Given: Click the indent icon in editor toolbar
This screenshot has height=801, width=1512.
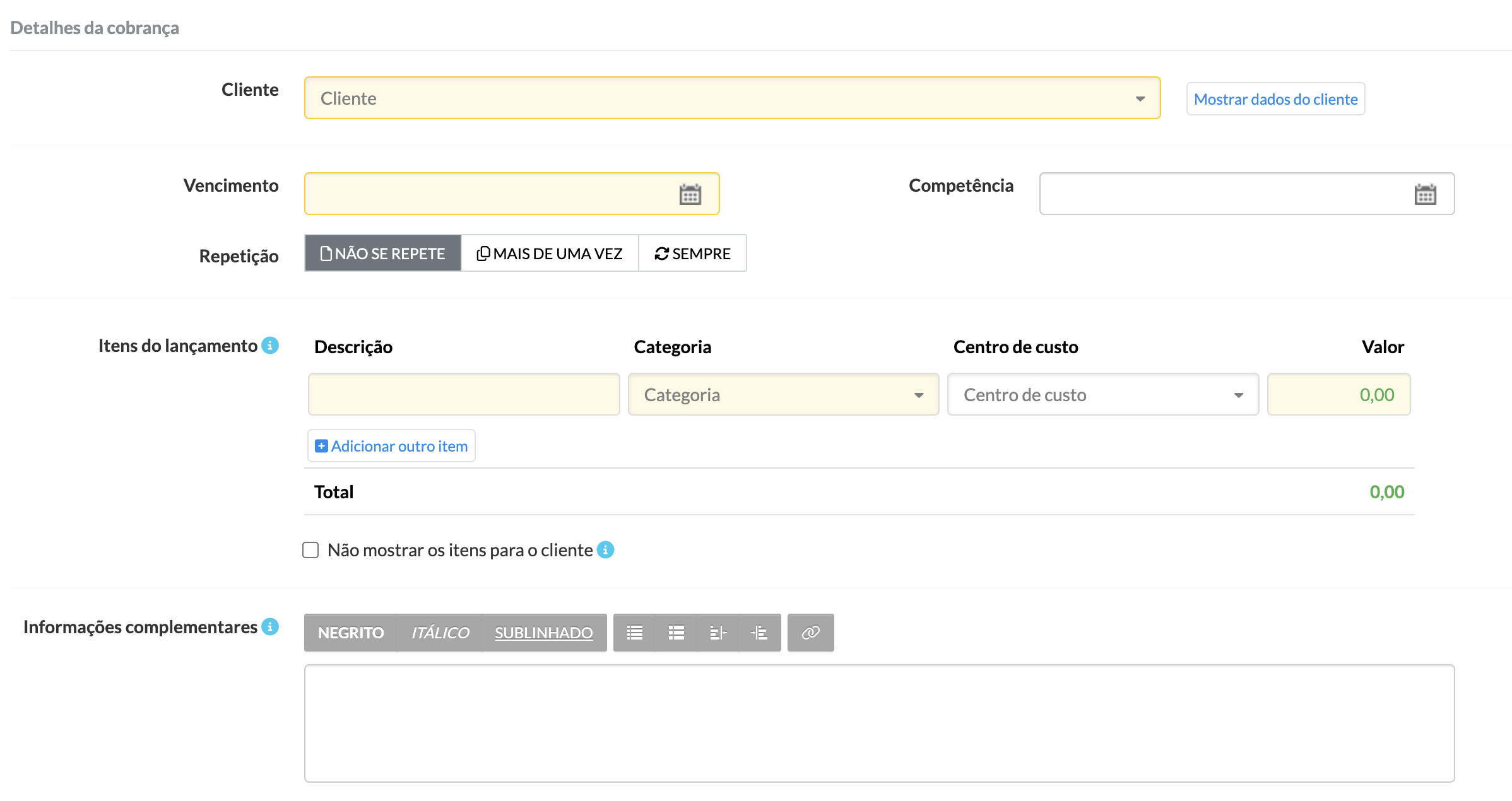Looking at the screenshot, I should coord(759,633).
